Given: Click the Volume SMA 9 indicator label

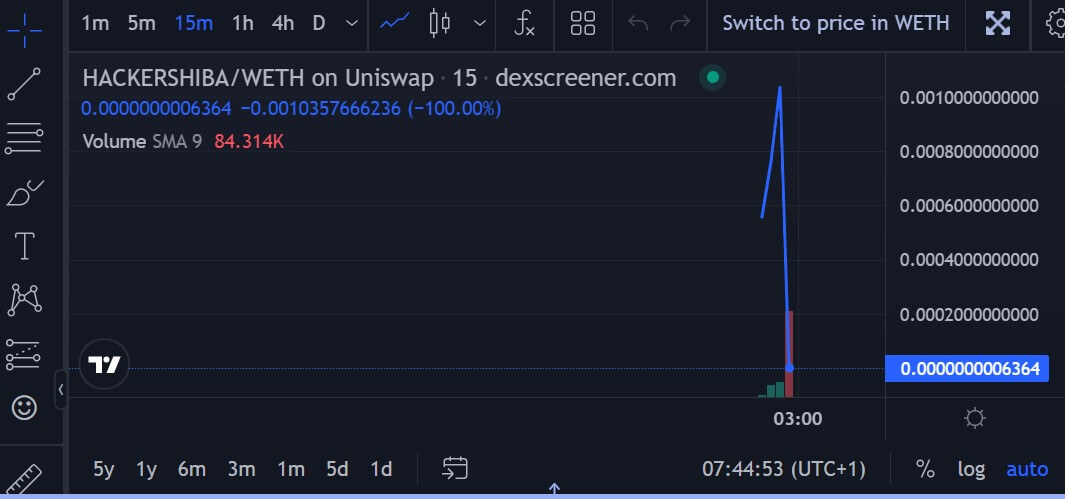Looking at the screenshot, I should coord(142,142).
